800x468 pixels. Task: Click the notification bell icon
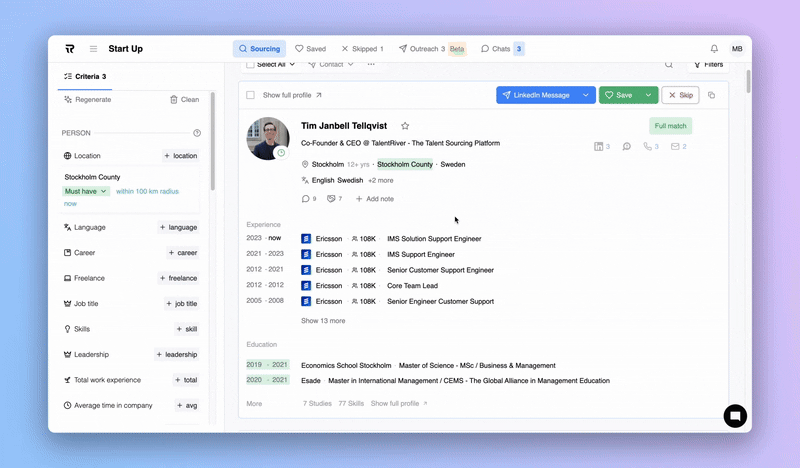point(714,48)
